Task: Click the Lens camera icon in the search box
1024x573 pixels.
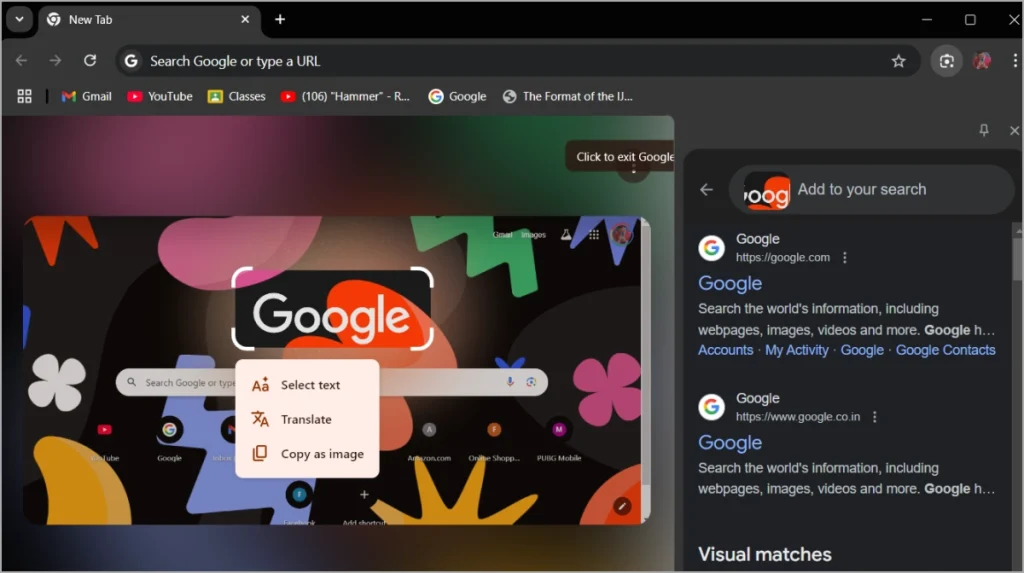Action: 532,382
